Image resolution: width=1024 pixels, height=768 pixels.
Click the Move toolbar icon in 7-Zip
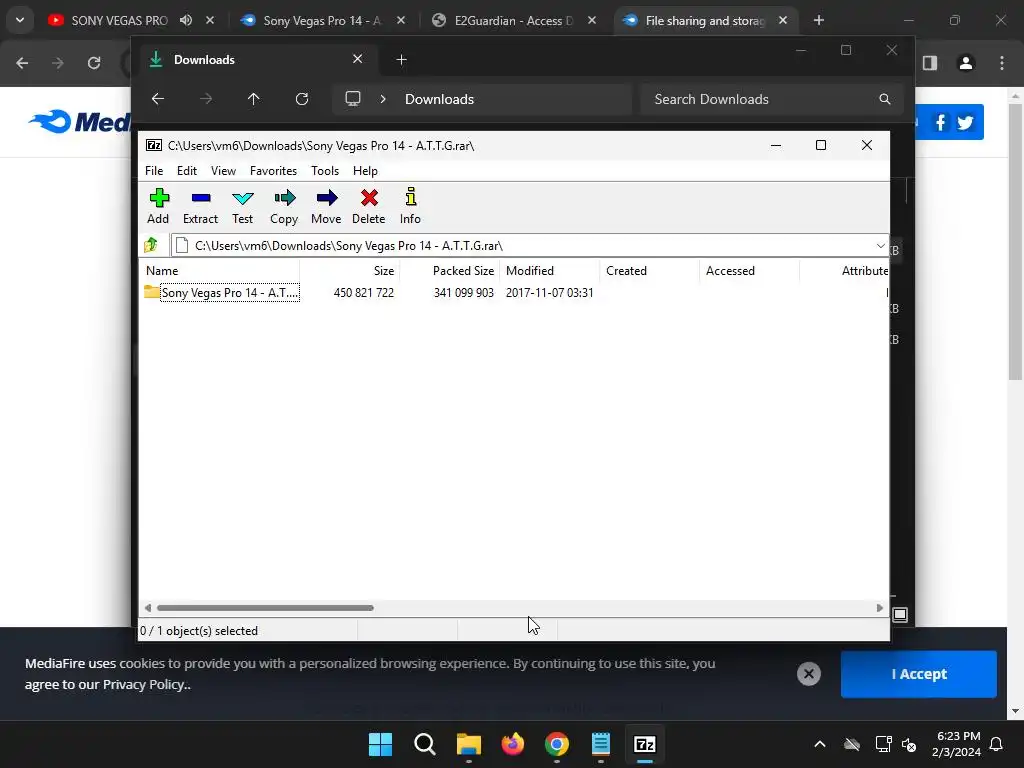[326, 206]
